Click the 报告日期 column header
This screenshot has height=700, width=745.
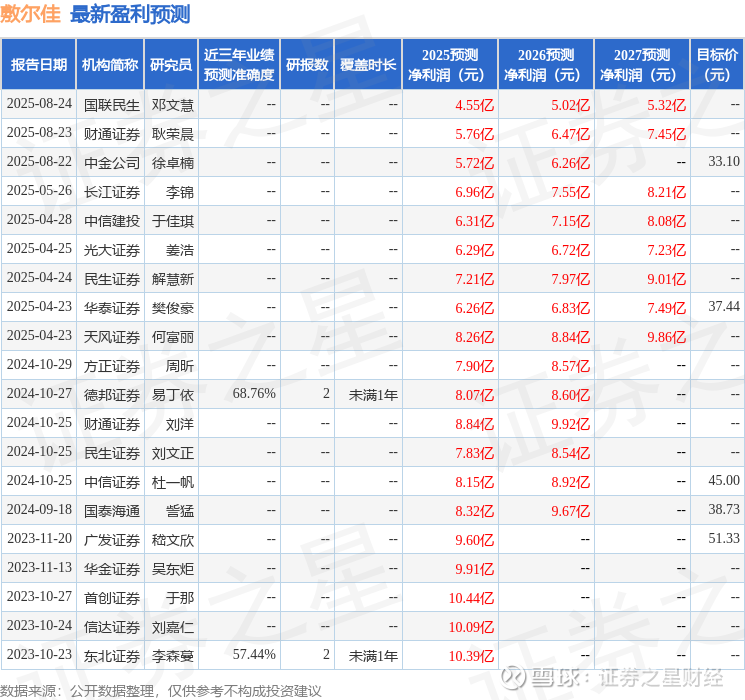point(38,65)
